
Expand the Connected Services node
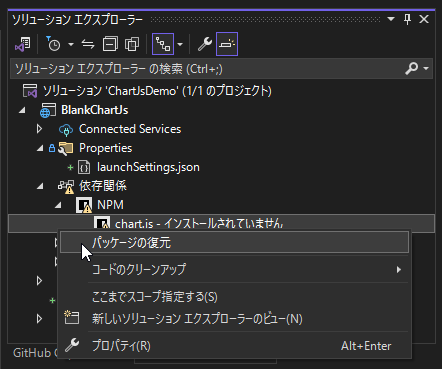click(39, 129)
